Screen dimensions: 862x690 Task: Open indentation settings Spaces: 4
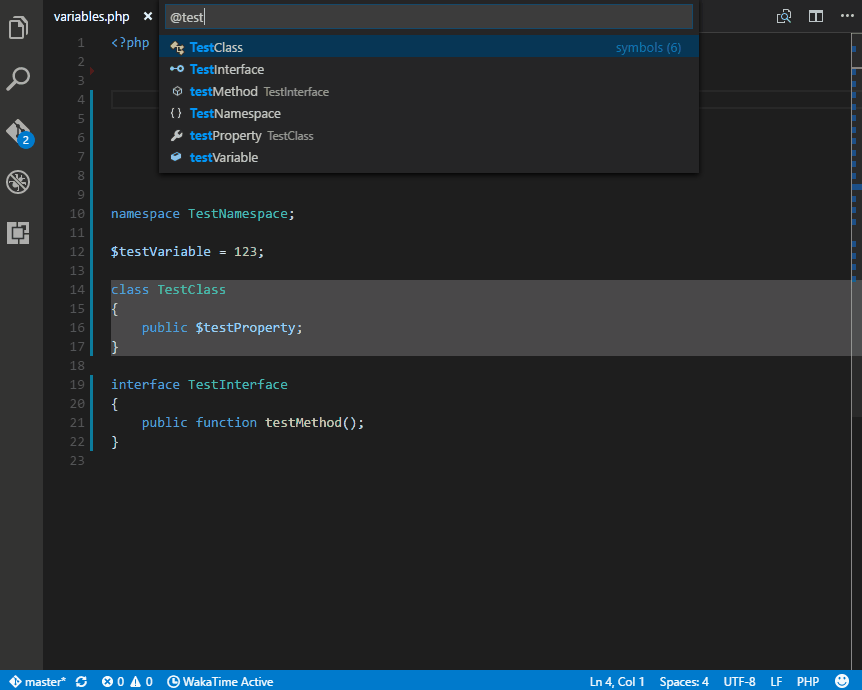click(x=684, y=681)
